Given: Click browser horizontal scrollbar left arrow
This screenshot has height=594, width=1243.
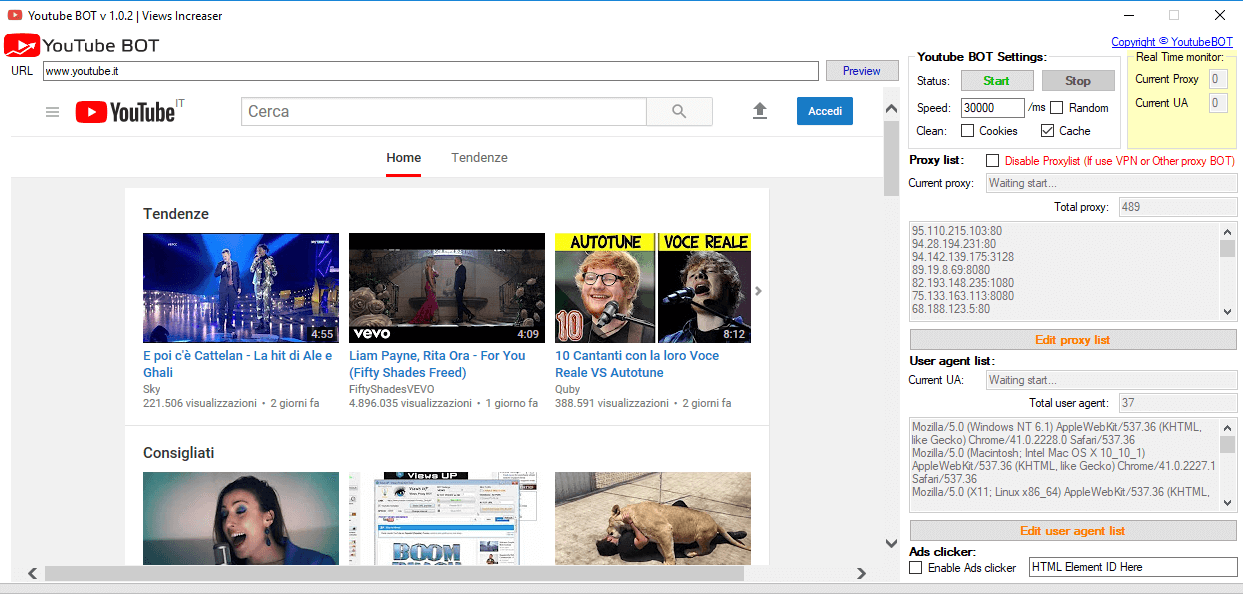Looking at the screenshot, I should (32, 573).
